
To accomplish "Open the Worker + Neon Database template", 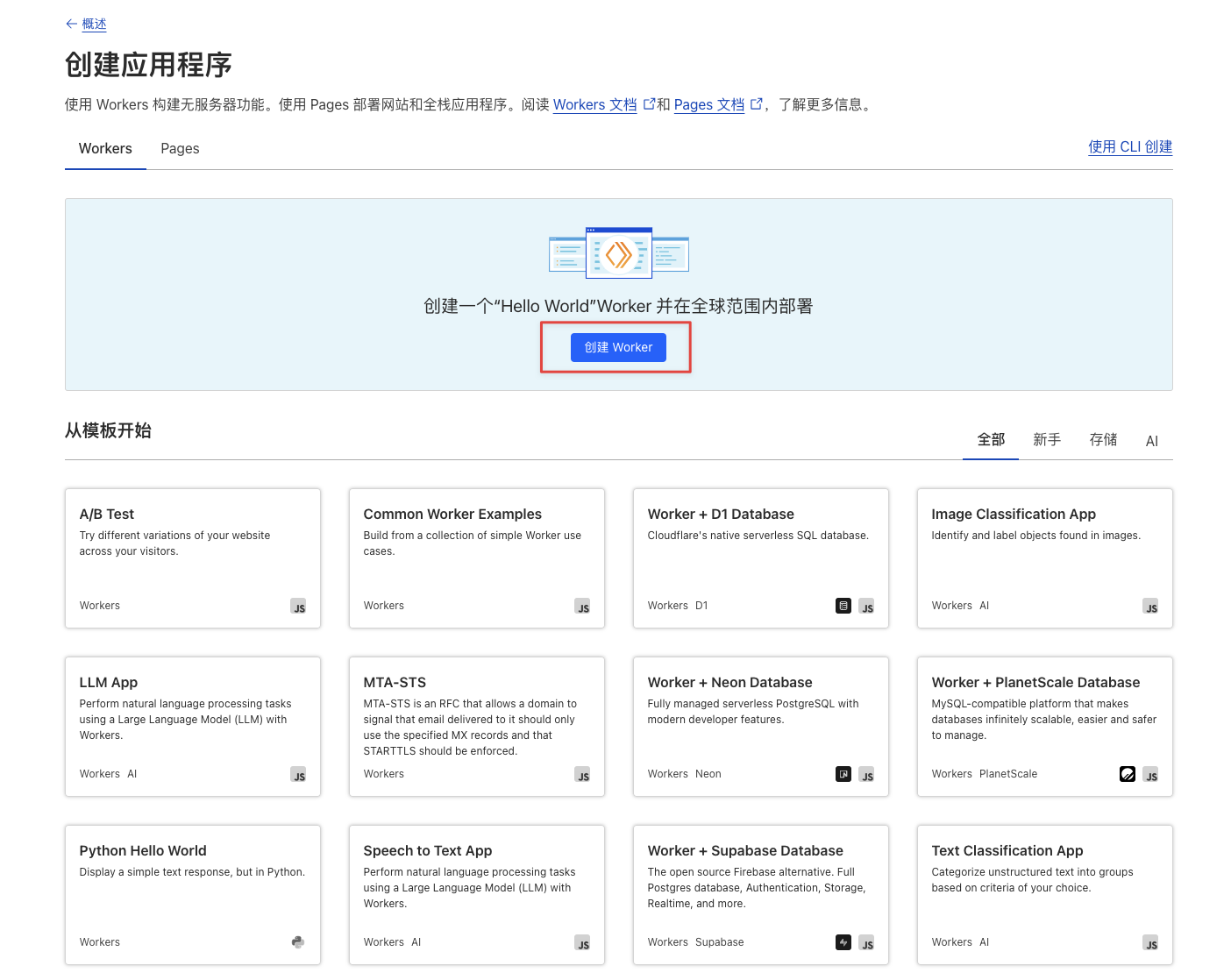I will pos(761,726).
